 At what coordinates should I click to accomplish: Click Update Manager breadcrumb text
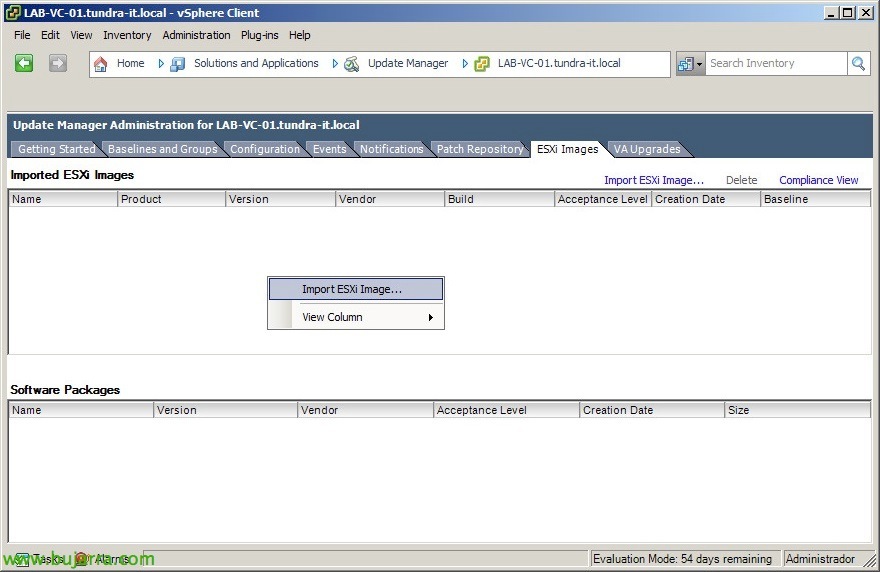408,63
